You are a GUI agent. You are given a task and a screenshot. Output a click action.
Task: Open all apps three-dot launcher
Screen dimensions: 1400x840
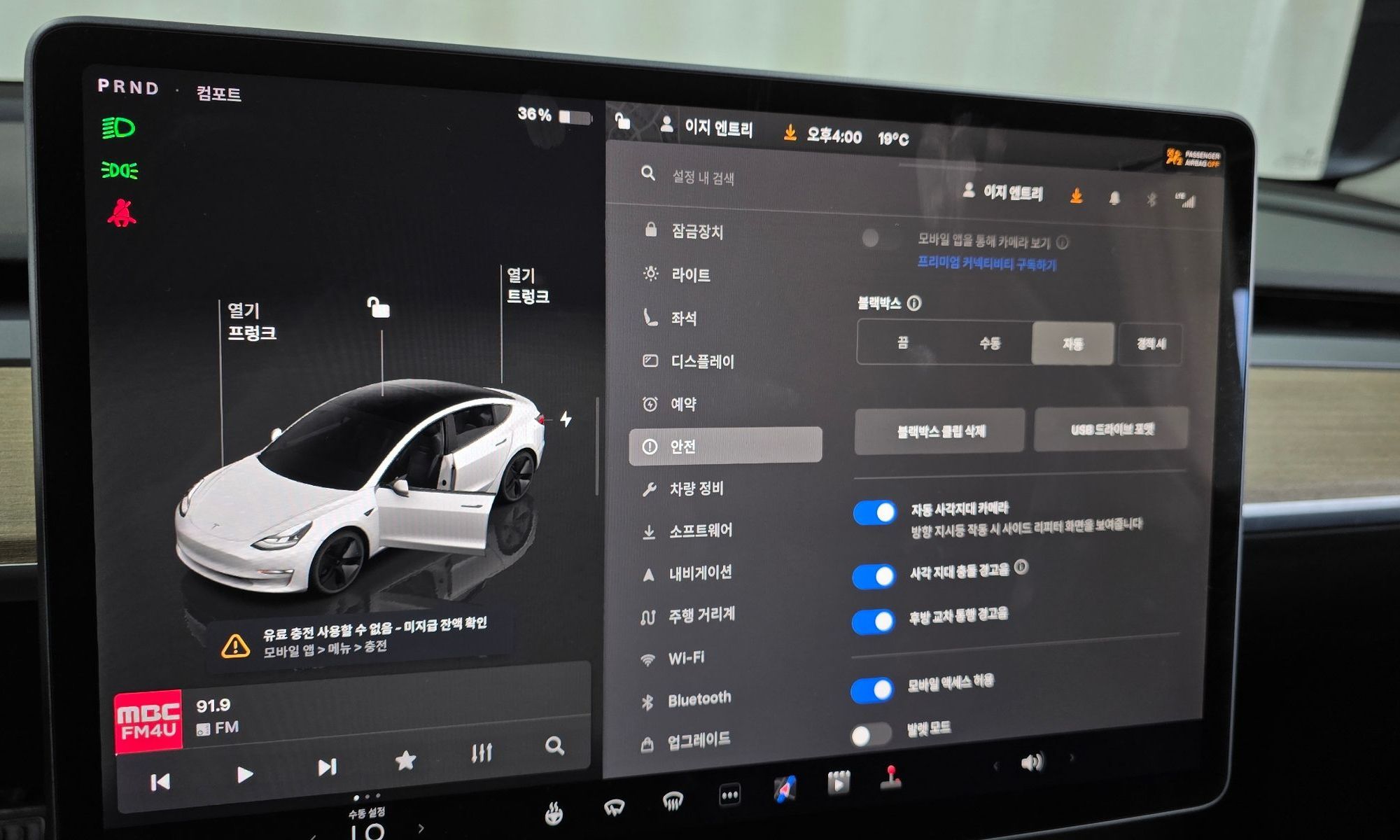[x=729, y=795]
